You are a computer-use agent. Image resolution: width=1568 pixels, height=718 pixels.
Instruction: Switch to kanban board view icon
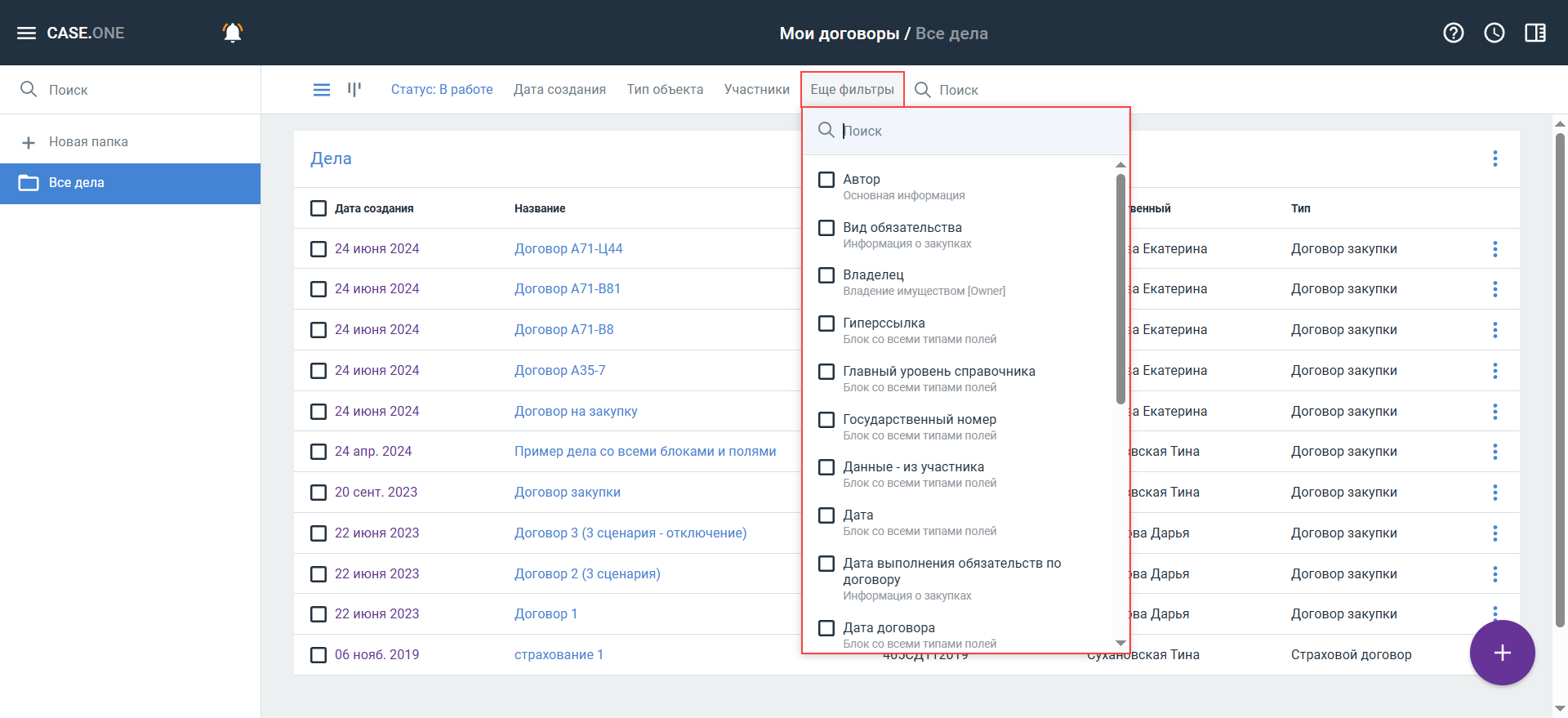354,90
